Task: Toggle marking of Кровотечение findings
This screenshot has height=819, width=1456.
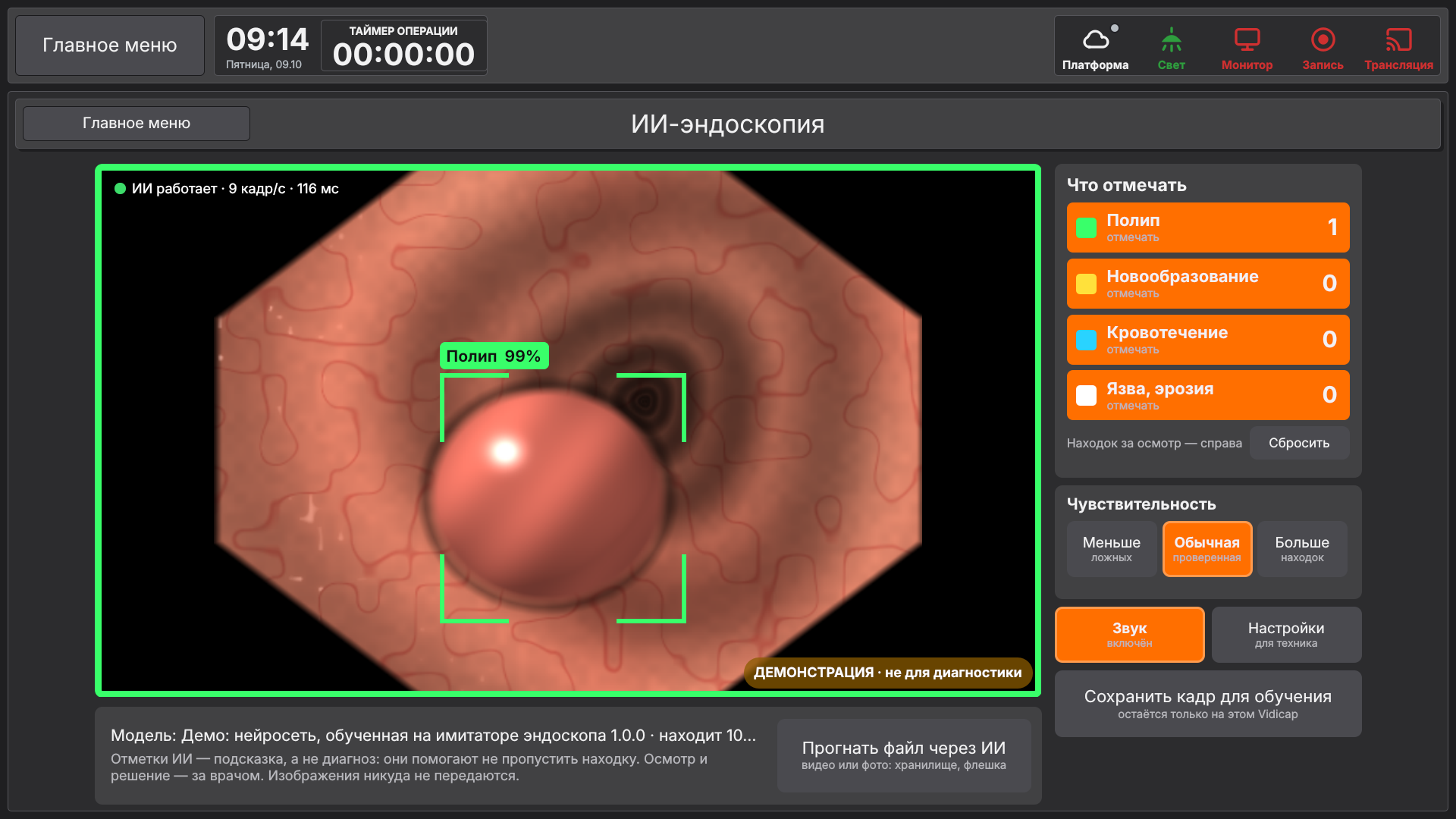Action: point(1208,340)
